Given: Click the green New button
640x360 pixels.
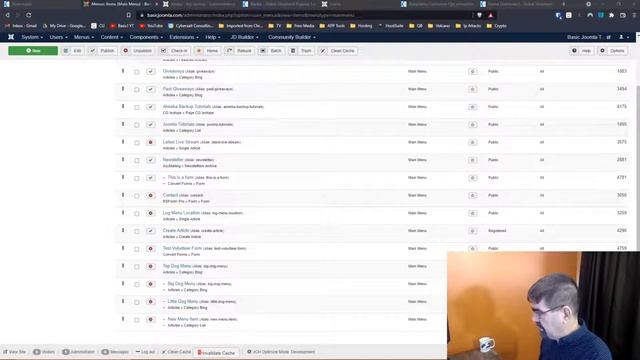Looking at the screenshot, I should tap(33, 51).
